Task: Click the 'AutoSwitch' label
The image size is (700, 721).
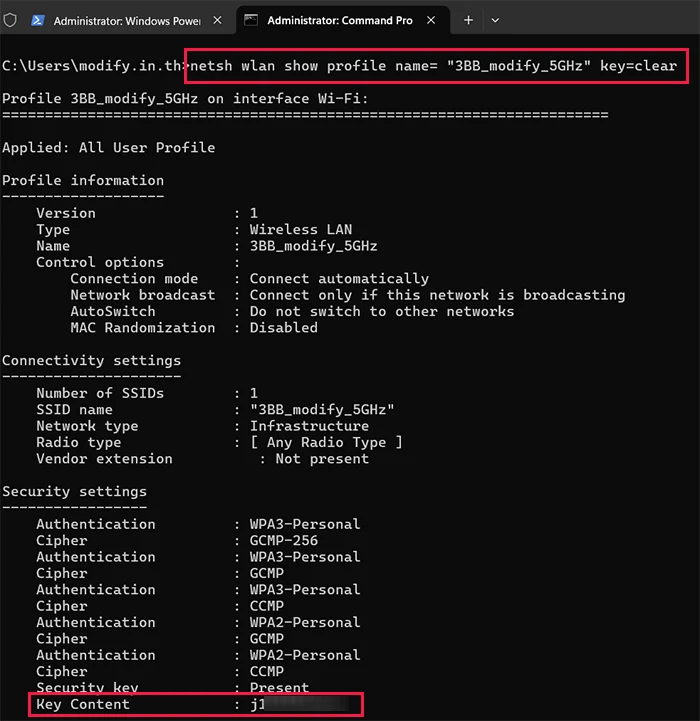Action: point(113,311)
